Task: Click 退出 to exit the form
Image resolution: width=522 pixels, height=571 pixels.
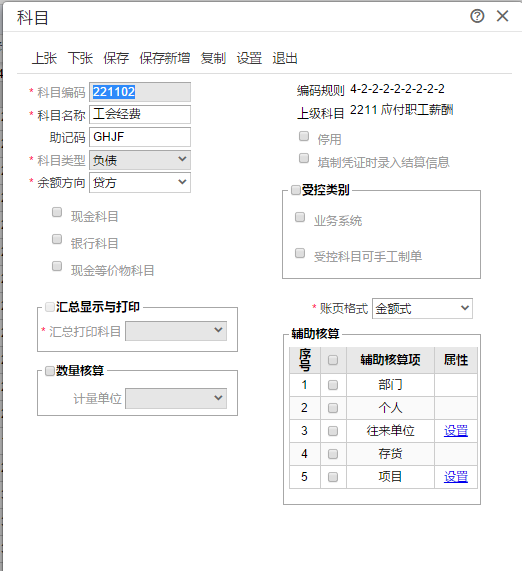Action: coord(285,58)
